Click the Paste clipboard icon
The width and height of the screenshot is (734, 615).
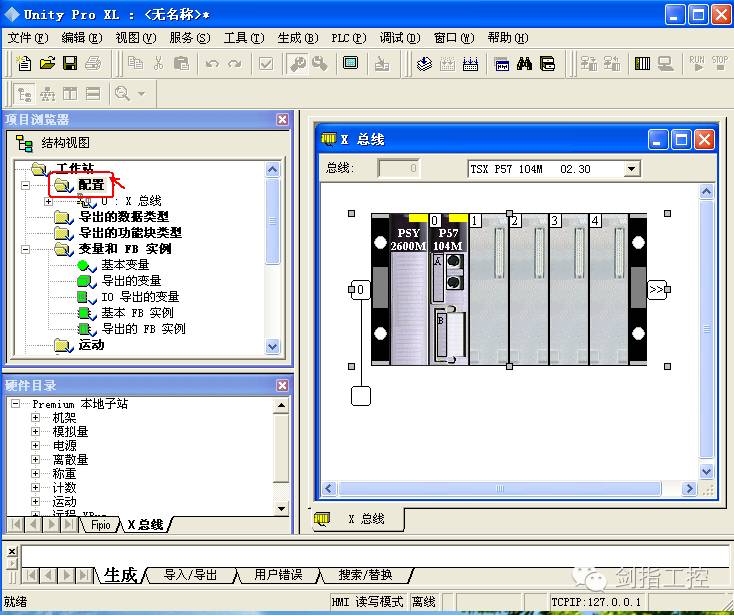(181, 63)
